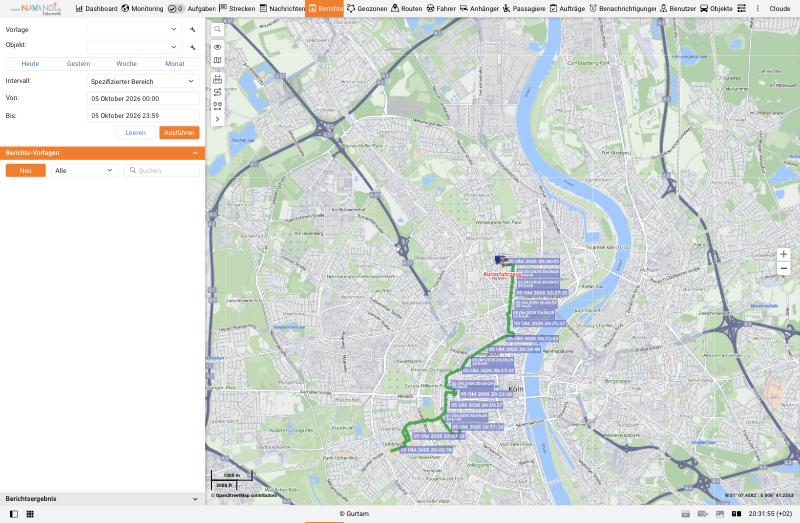Screen dimensions: 800x523
Task: Click the Ausführen button
Action: [179, 133]
